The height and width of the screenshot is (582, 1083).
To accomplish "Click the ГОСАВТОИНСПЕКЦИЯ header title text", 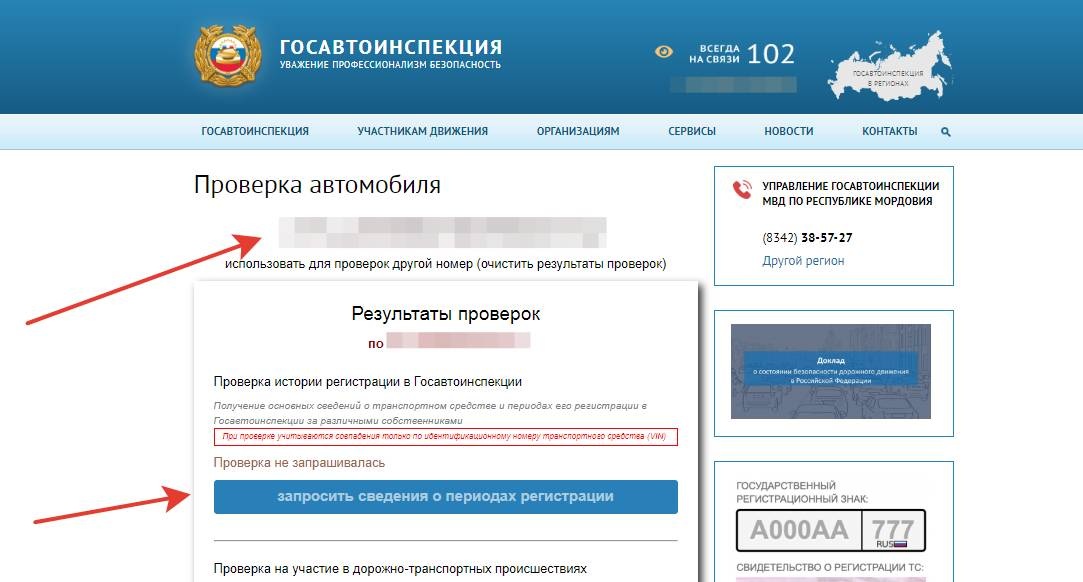I will click(x=390, y=47).
